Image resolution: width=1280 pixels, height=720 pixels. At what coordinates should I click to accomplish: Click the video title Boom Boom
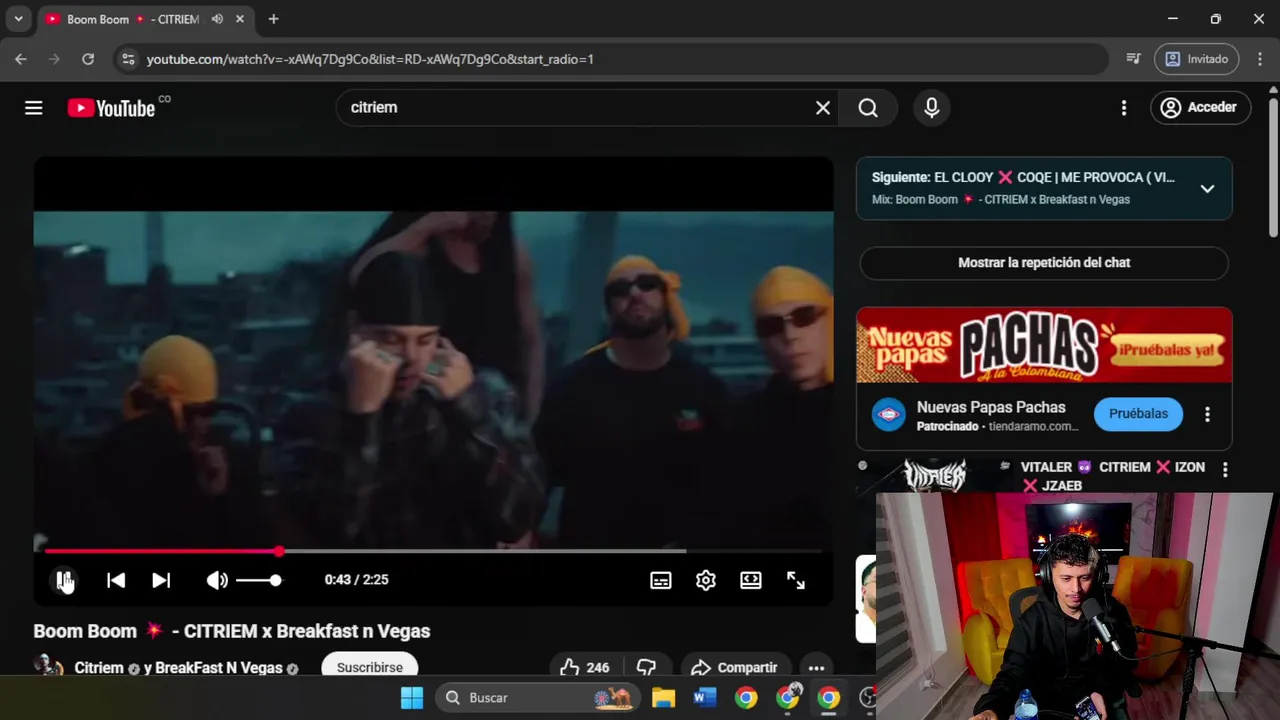(x=232, y=631)
